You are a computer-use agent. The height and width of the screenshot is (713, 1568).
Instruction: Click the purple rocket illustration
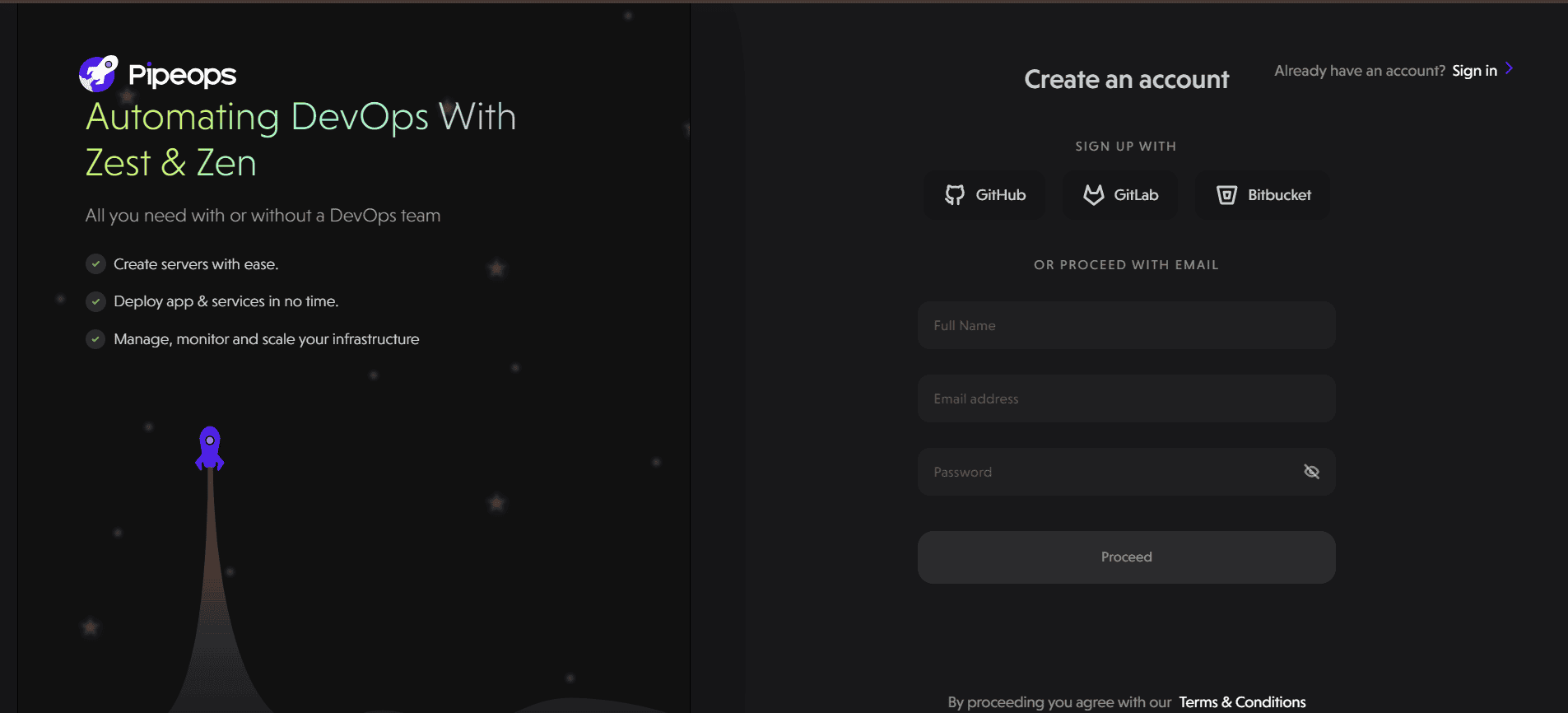(210, 449)
